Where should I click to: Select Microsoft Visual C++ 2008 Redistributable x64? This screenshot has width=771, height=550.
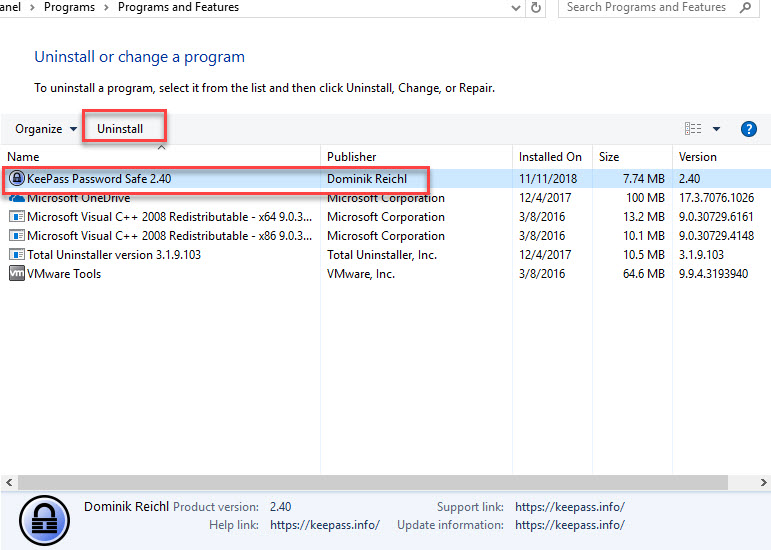click(x=386, y=217)
